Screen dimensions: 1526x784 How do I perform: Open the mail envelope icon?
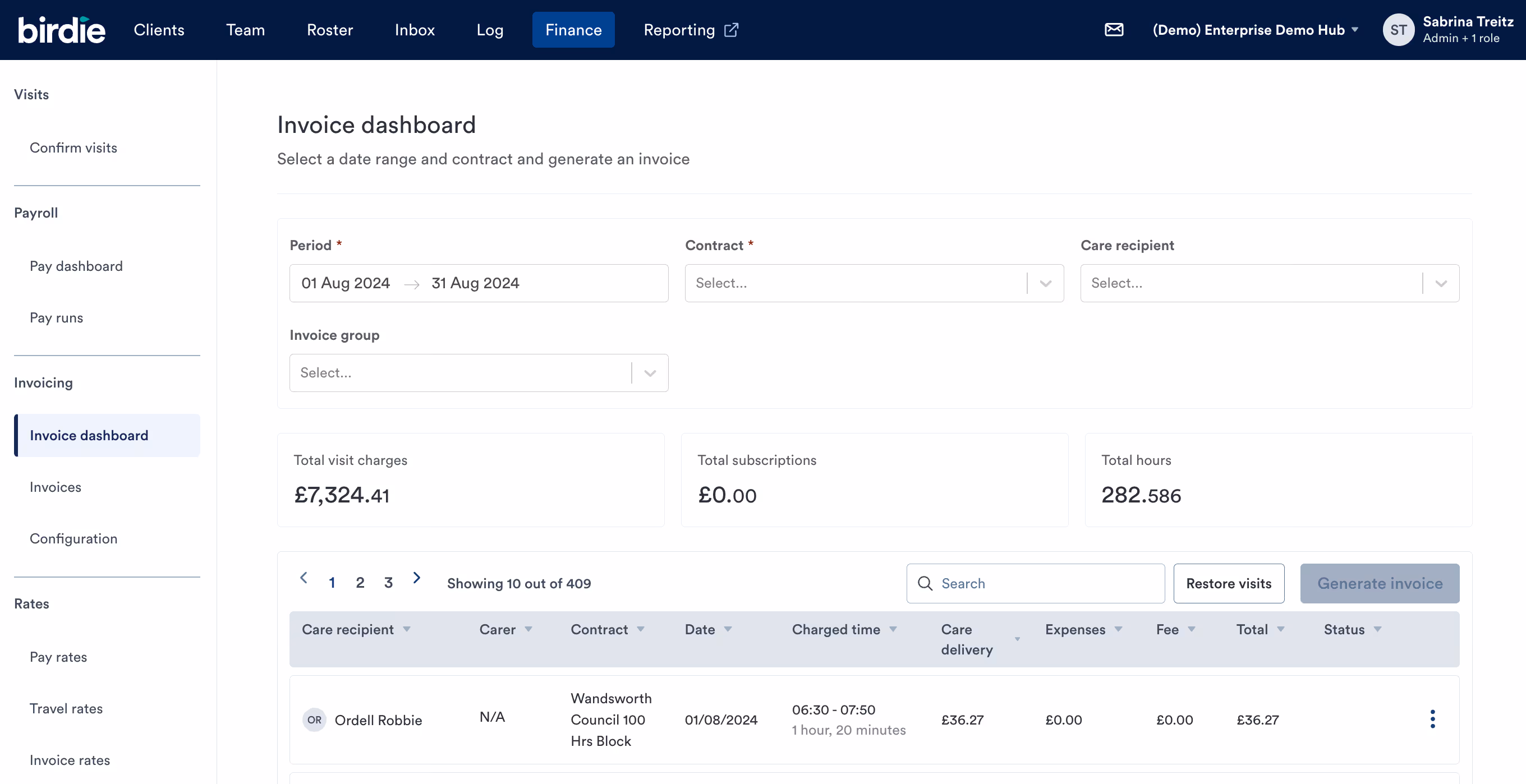(x=1114, y=30)
